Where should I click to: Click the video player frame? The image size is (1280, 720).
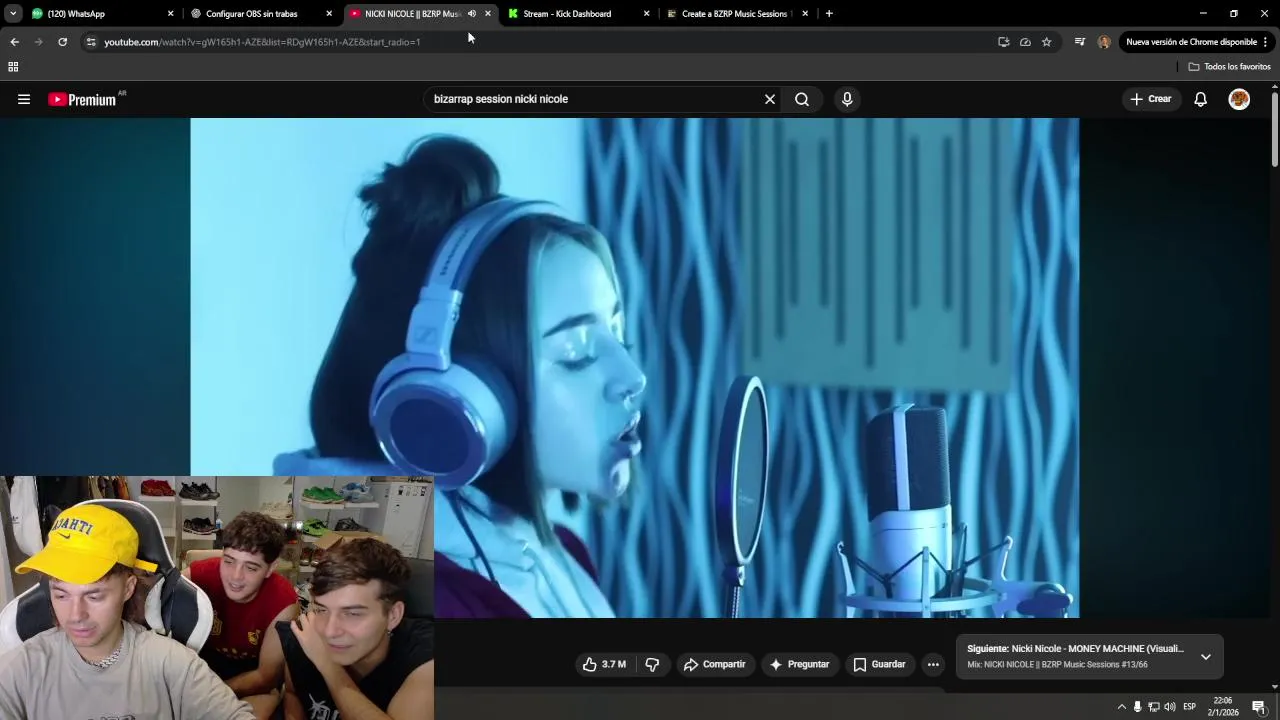634,368
